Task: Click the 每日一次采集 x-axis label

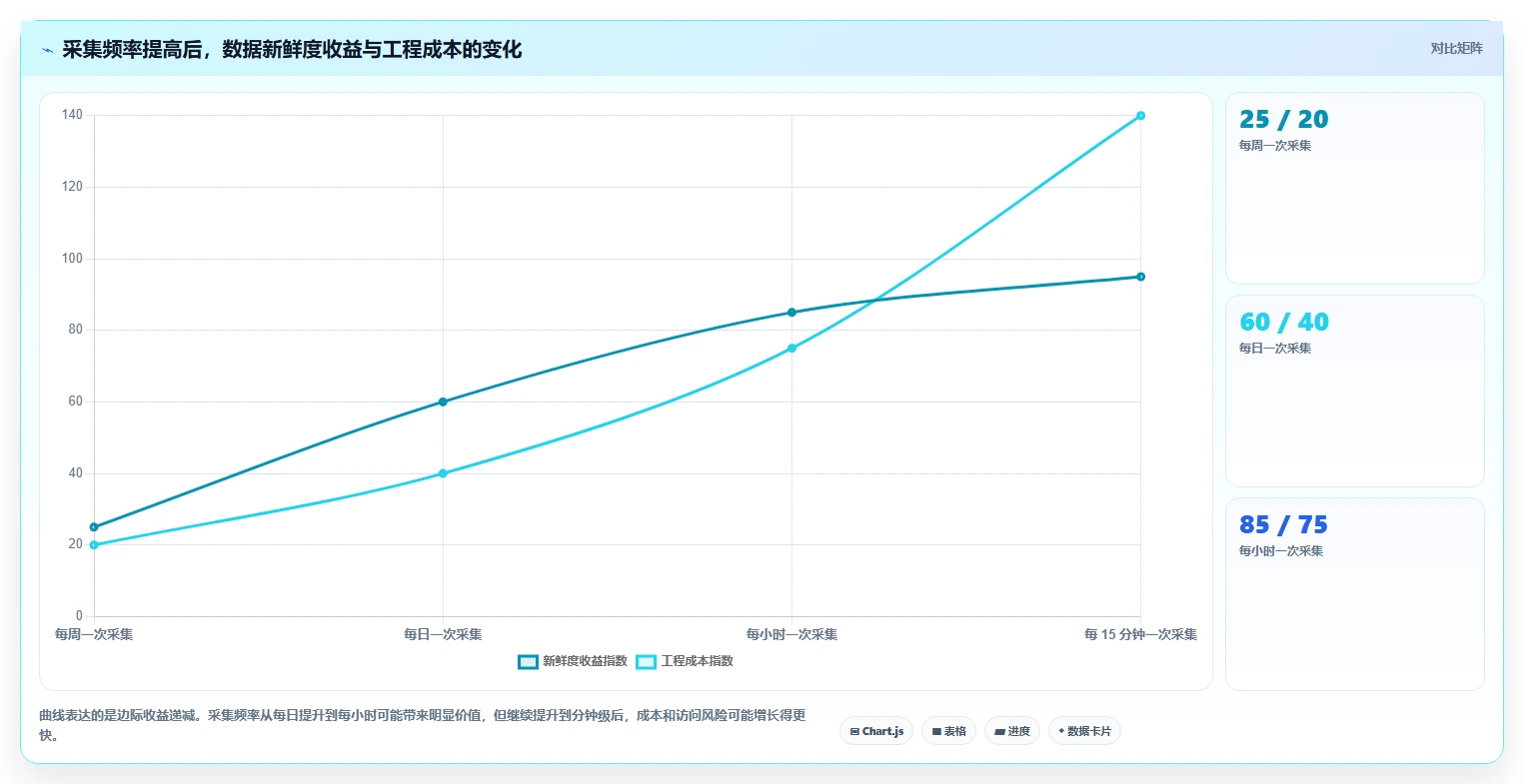Action: 443,634
